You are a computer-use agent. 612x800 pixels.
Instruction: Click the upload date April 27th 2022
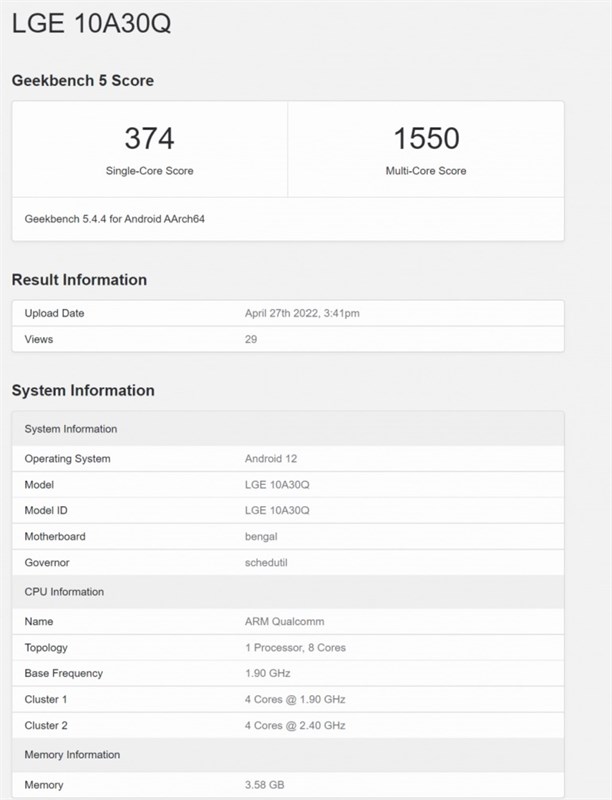point(302,313)
